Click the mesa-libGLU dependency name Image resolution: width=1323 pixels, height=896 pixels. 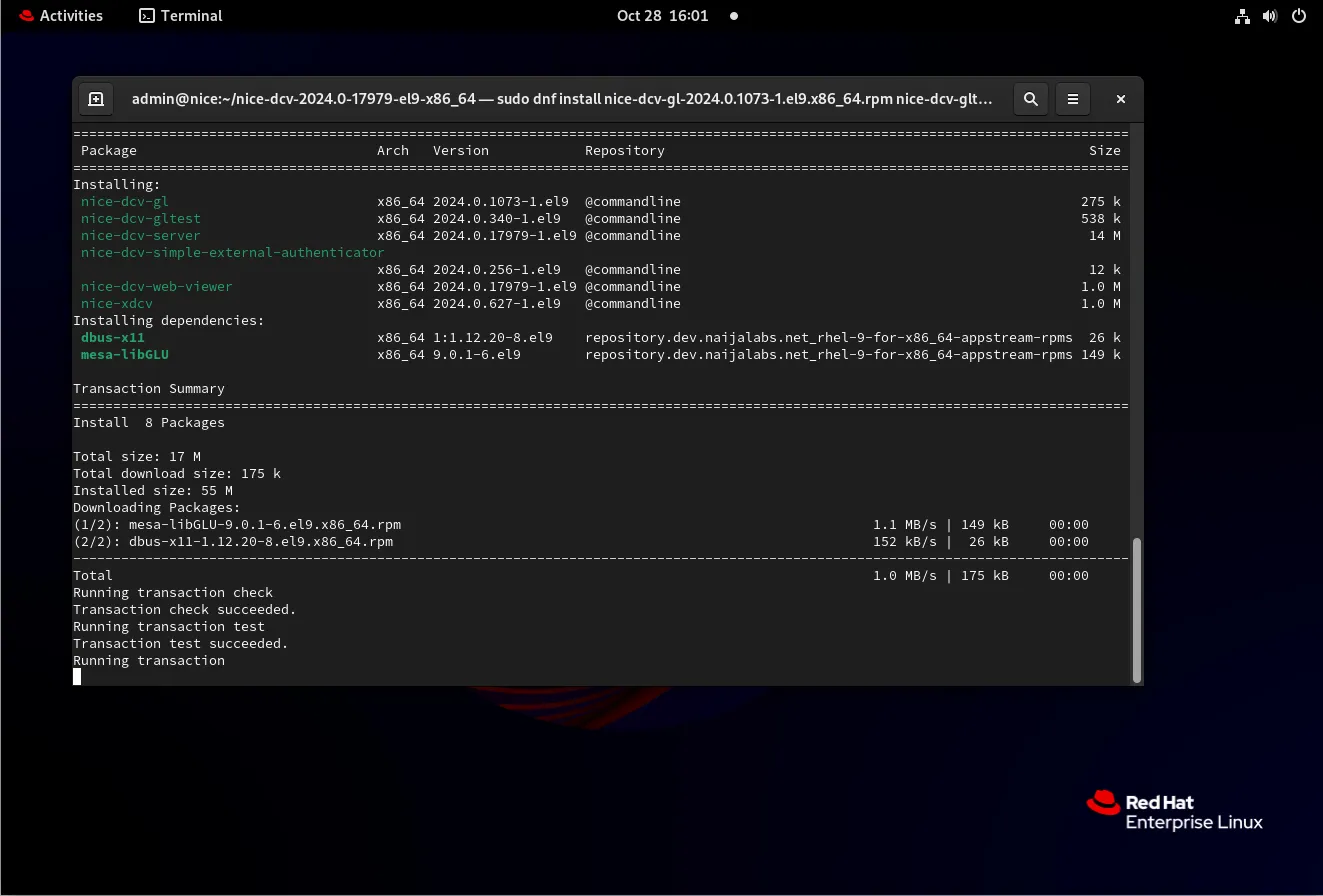(x=125, y=355)
